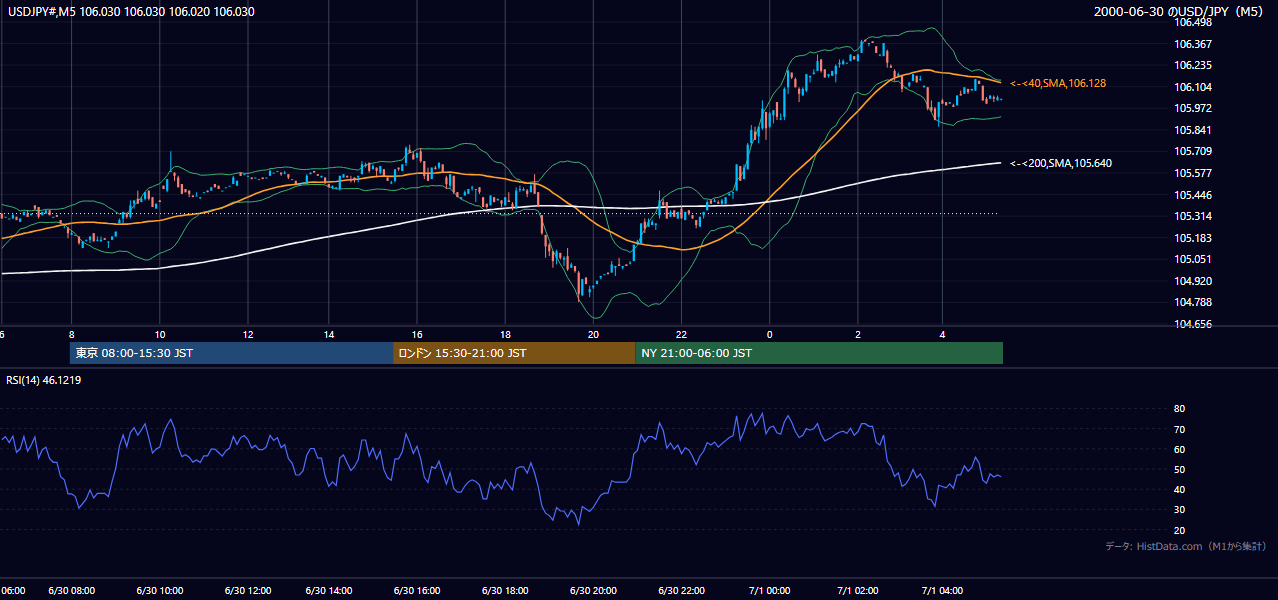Screen dimensions: 1278x600
Task: Click the 105.314 price axis label
Action: coord(1192,216)
